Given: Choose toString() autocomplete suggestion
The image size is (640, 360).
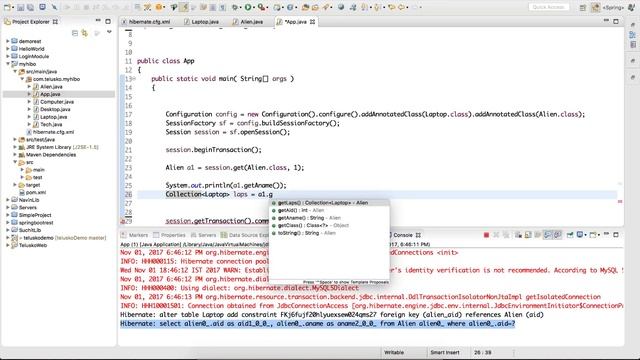Looking at the screenshot, I should (x=329, y=233).
